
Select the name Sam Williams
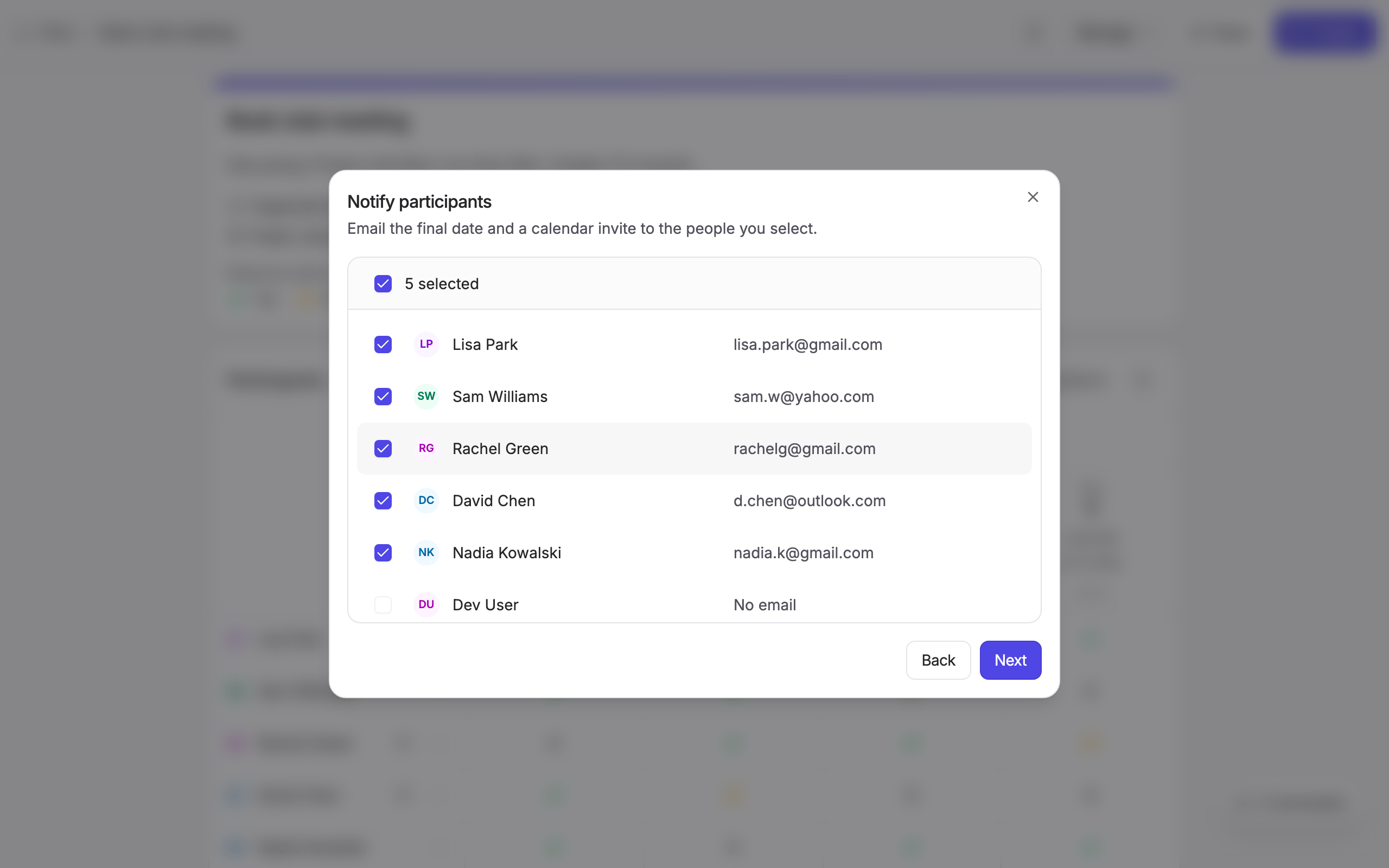pyautogui.click(x=500, y=397)
